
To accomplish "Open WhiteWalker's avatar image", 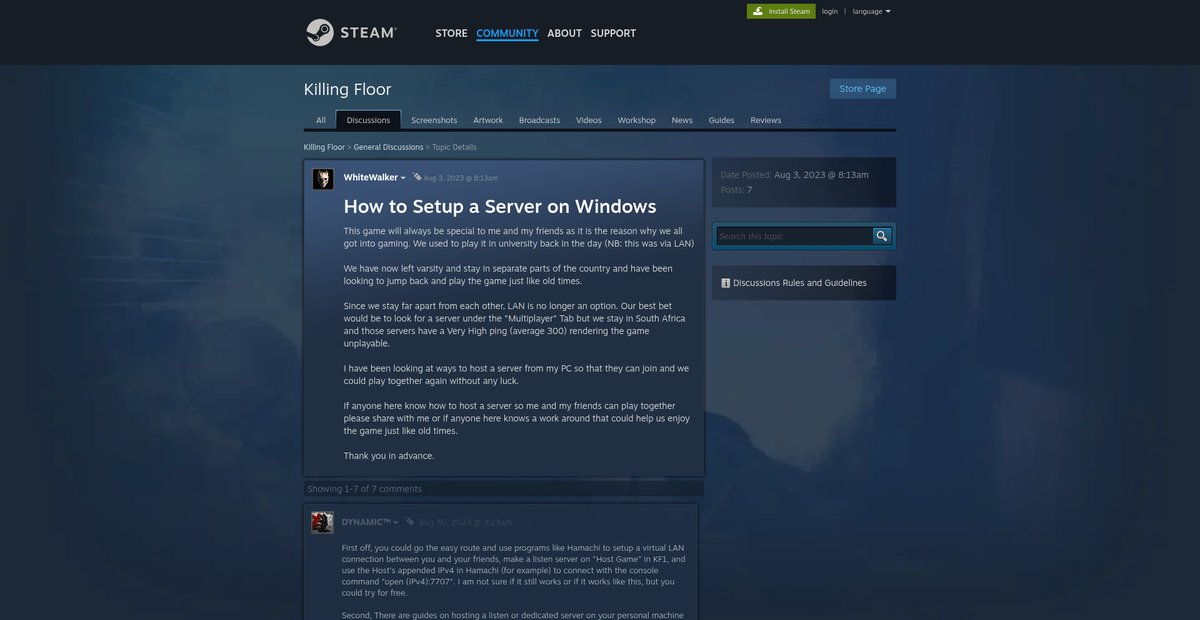I will tap(323, 178).
